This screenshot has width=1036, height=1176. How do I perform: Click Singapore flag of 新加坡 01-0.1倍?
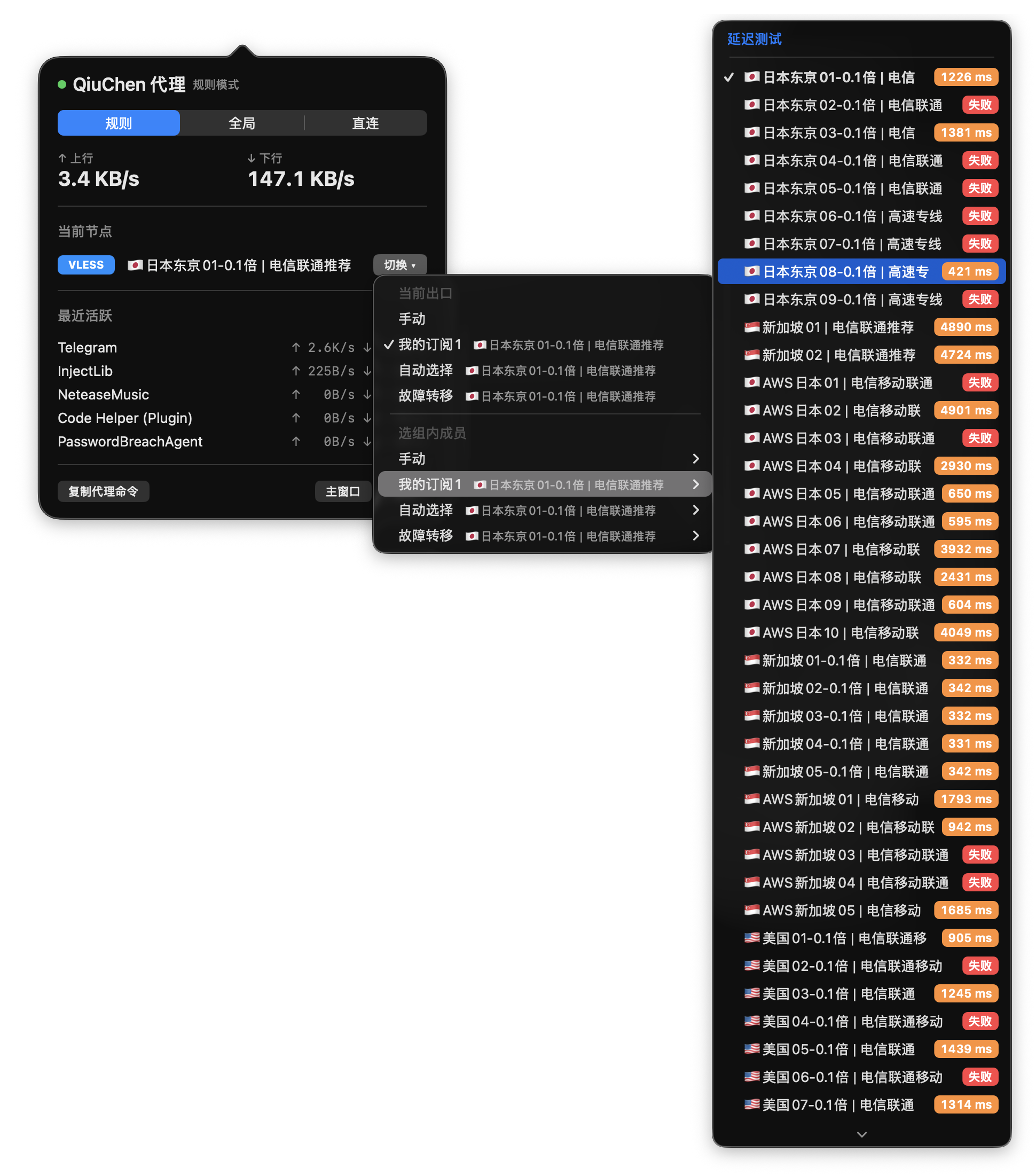pyautogui.click(x=752, y=660)
